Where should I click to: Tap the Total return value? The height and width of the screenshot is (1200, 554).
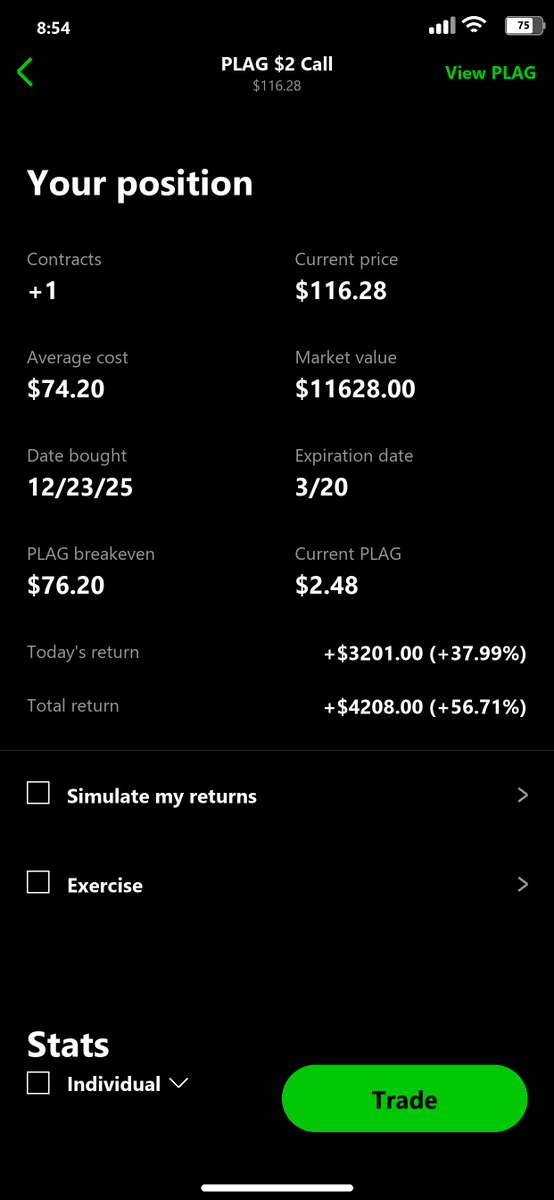(x=425, y=707)
